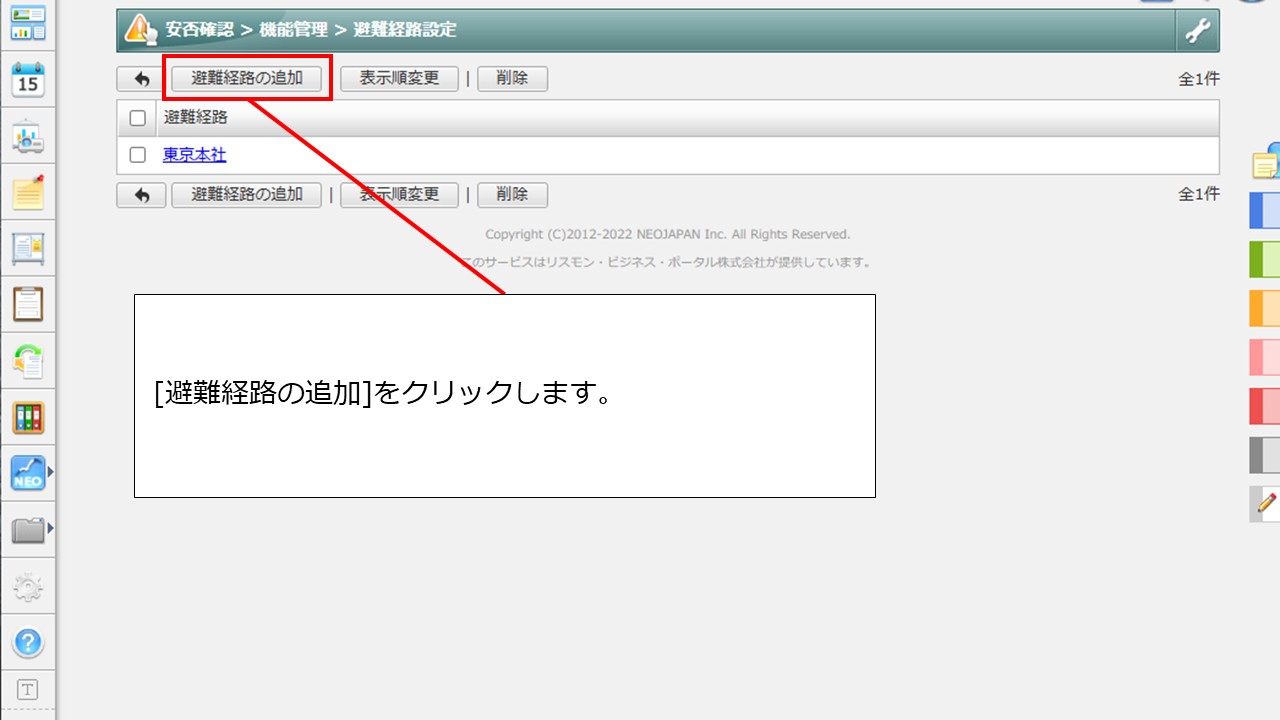This screenshot has width=1280, height=720.
Task: Click the 全1件 count below the list
Action: pyautogui.click(x=1199, y=194)
